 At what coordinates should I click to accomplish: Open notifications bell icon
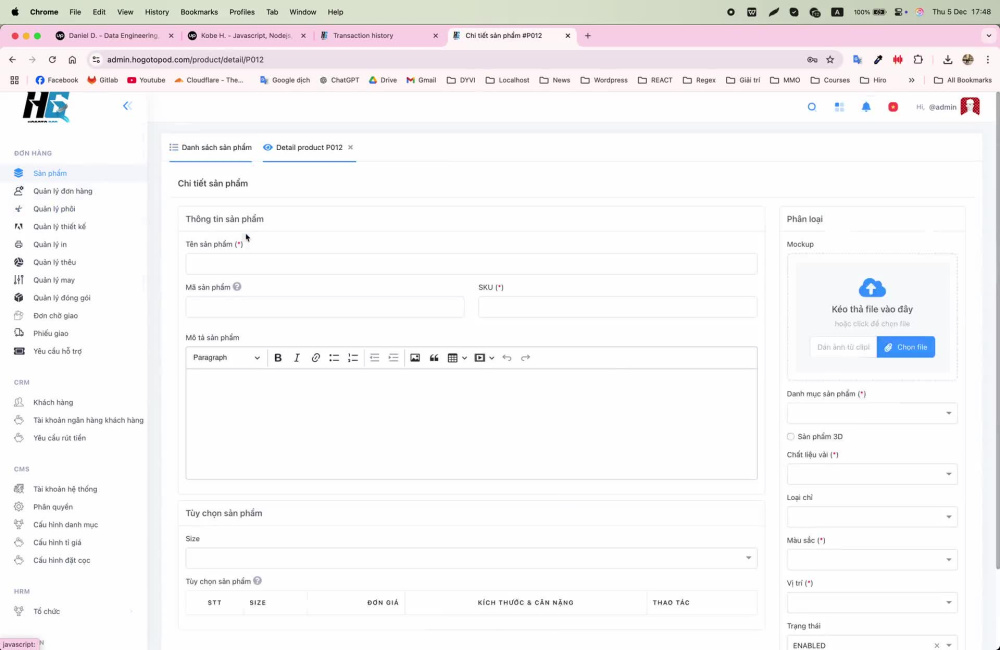coord(866,107)
